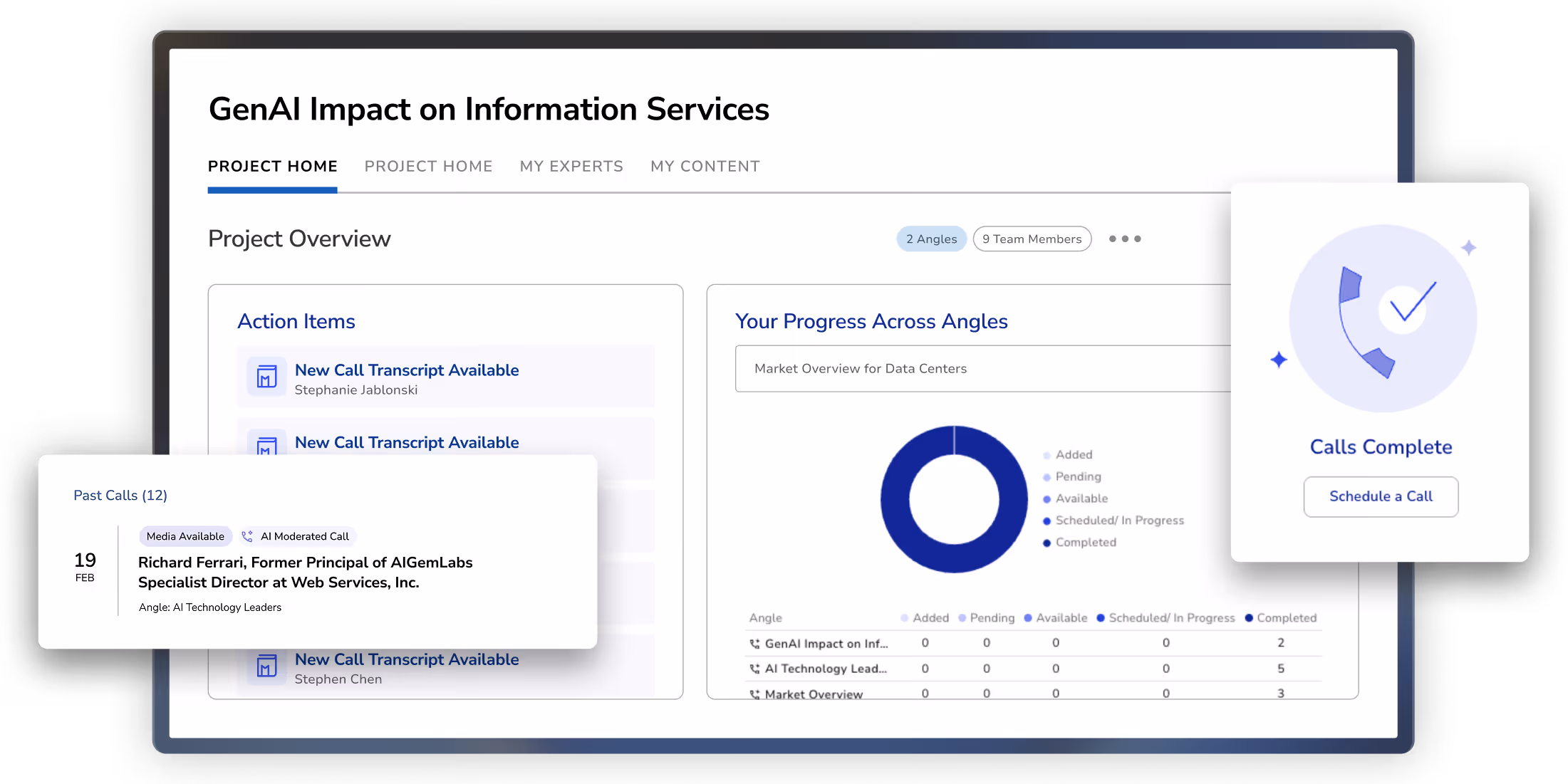The image size is (1568, 784).
Task: Open the three-dot overflow menu near Team Members
Action: tap(1124, 239)
